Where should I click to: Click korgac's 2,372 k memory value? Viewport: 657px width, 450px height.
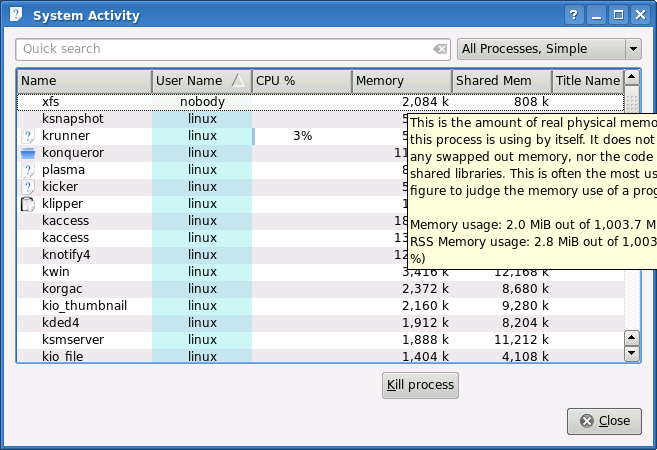point(425,289)
